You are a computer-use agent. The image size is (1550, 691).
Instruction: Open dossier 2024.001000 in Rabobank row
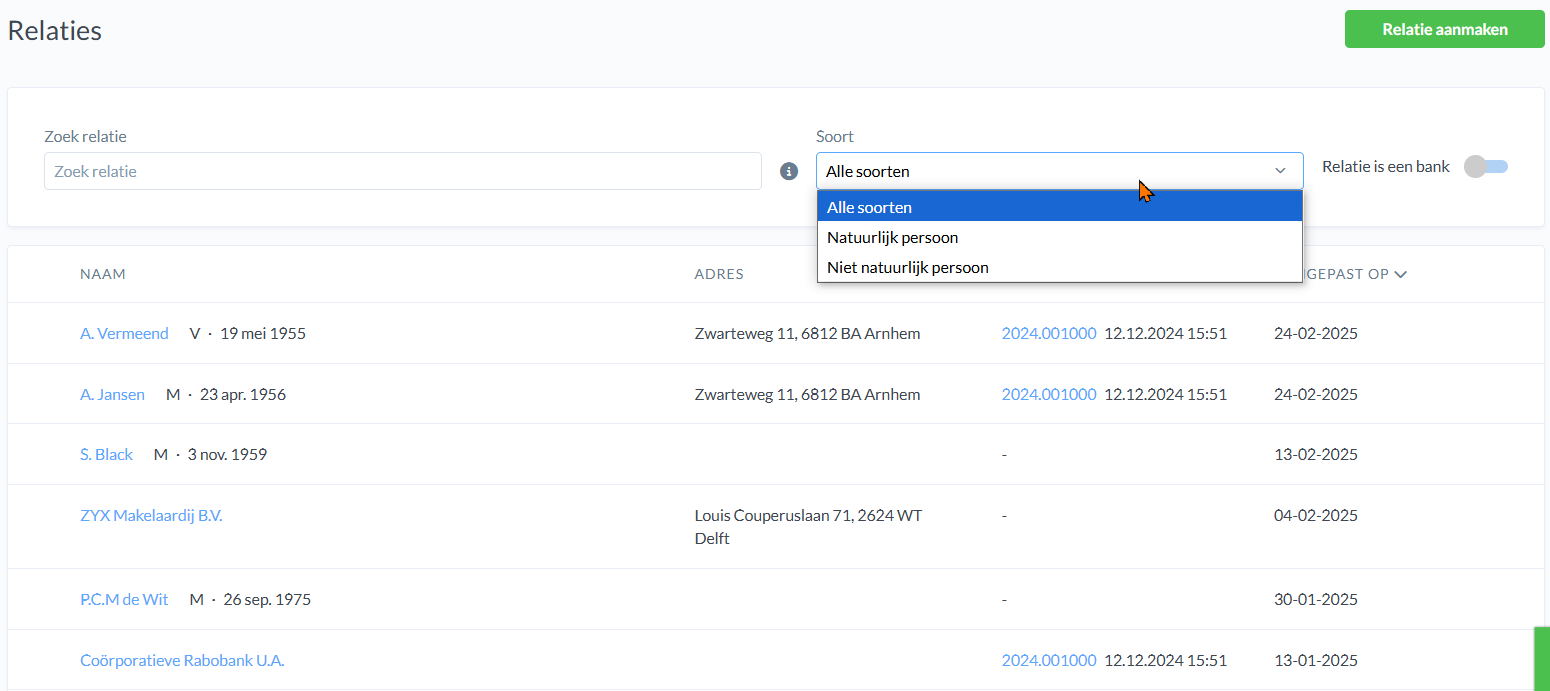pyautogui.click(x=1049, y=661)
